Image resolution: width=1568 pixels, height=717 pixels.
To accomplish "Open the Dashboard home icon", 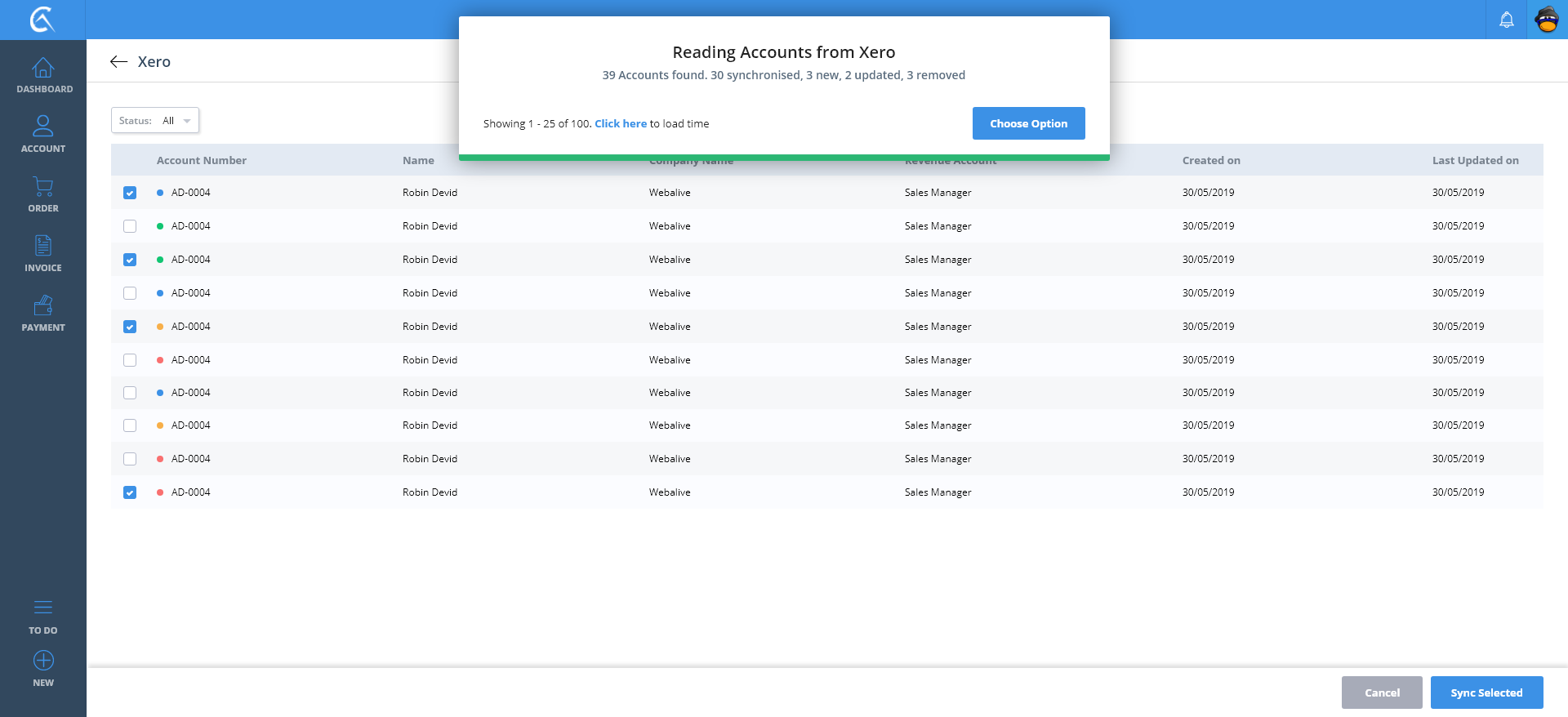I will click(43, 69).
